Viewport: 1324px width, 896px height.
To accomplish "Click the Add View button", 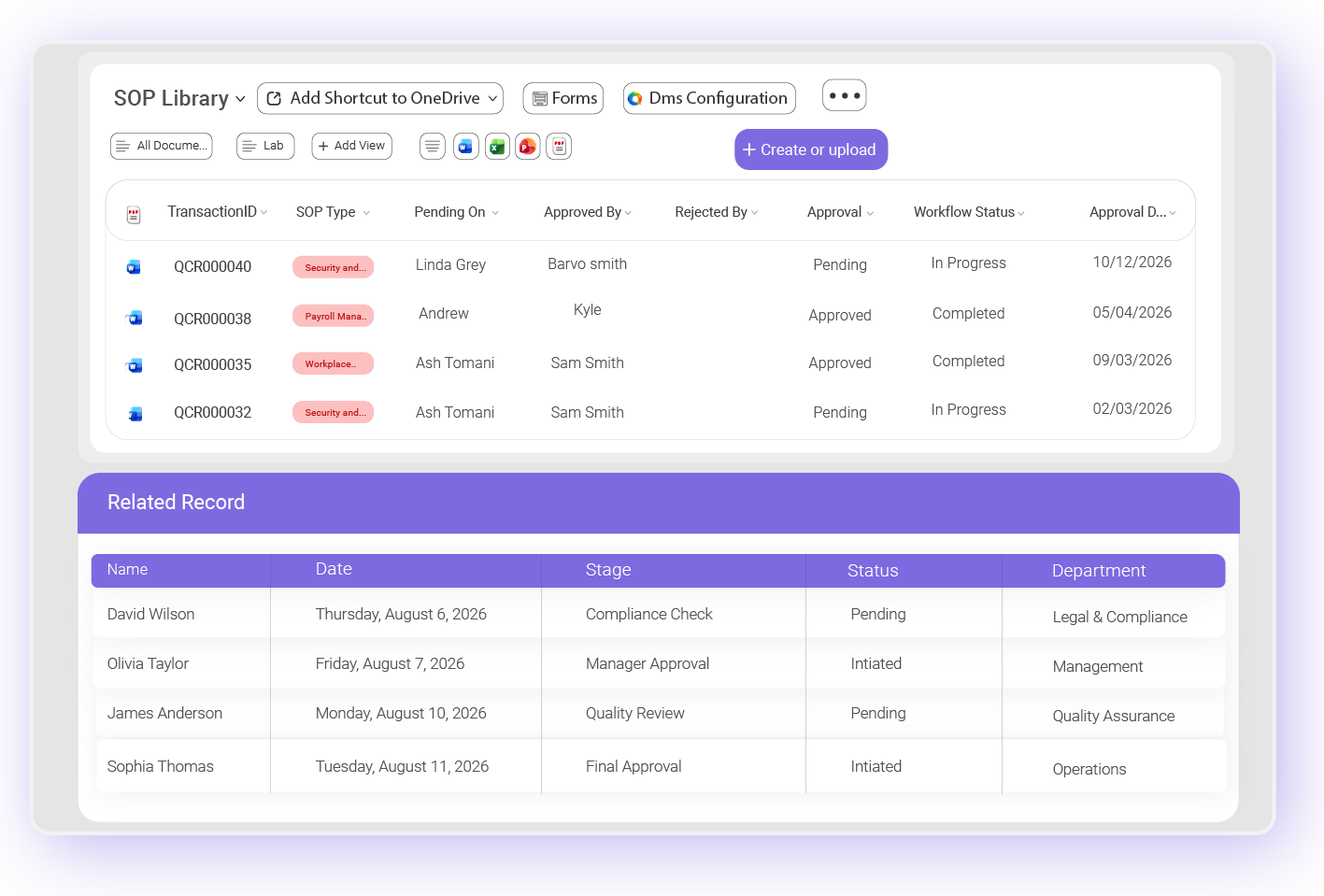I will point(352,146).
